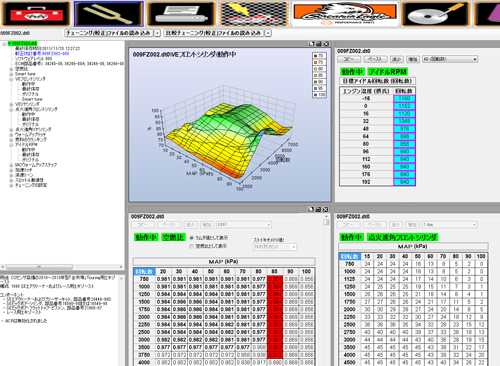Select the lambda value display radio button

192,238
